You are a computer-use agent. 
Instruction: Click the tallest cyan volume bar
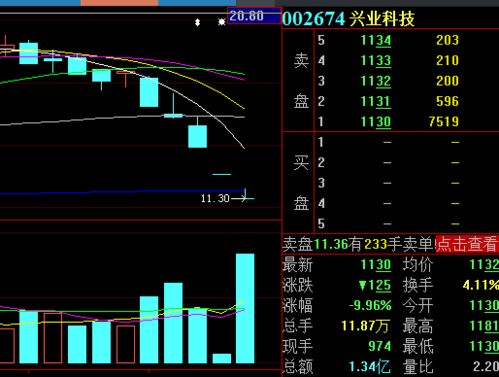(245, 308)
